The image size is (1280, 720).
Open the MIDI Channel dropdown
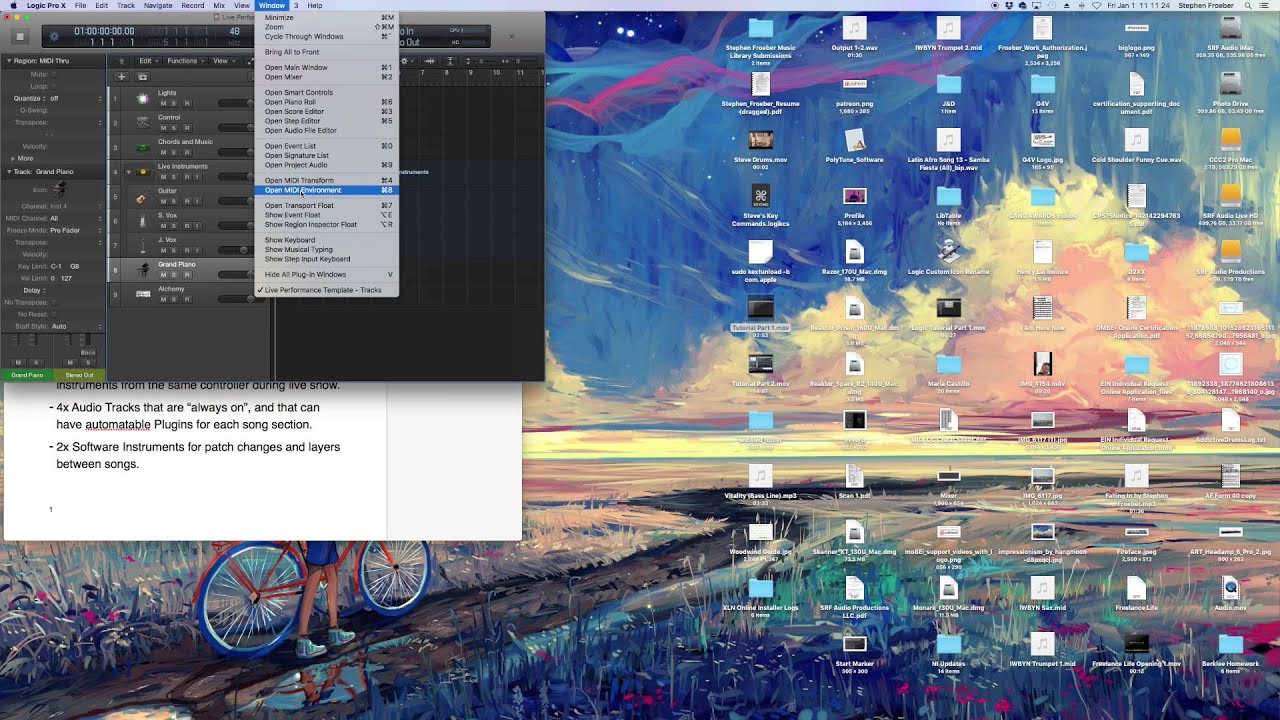pos(76,218)
